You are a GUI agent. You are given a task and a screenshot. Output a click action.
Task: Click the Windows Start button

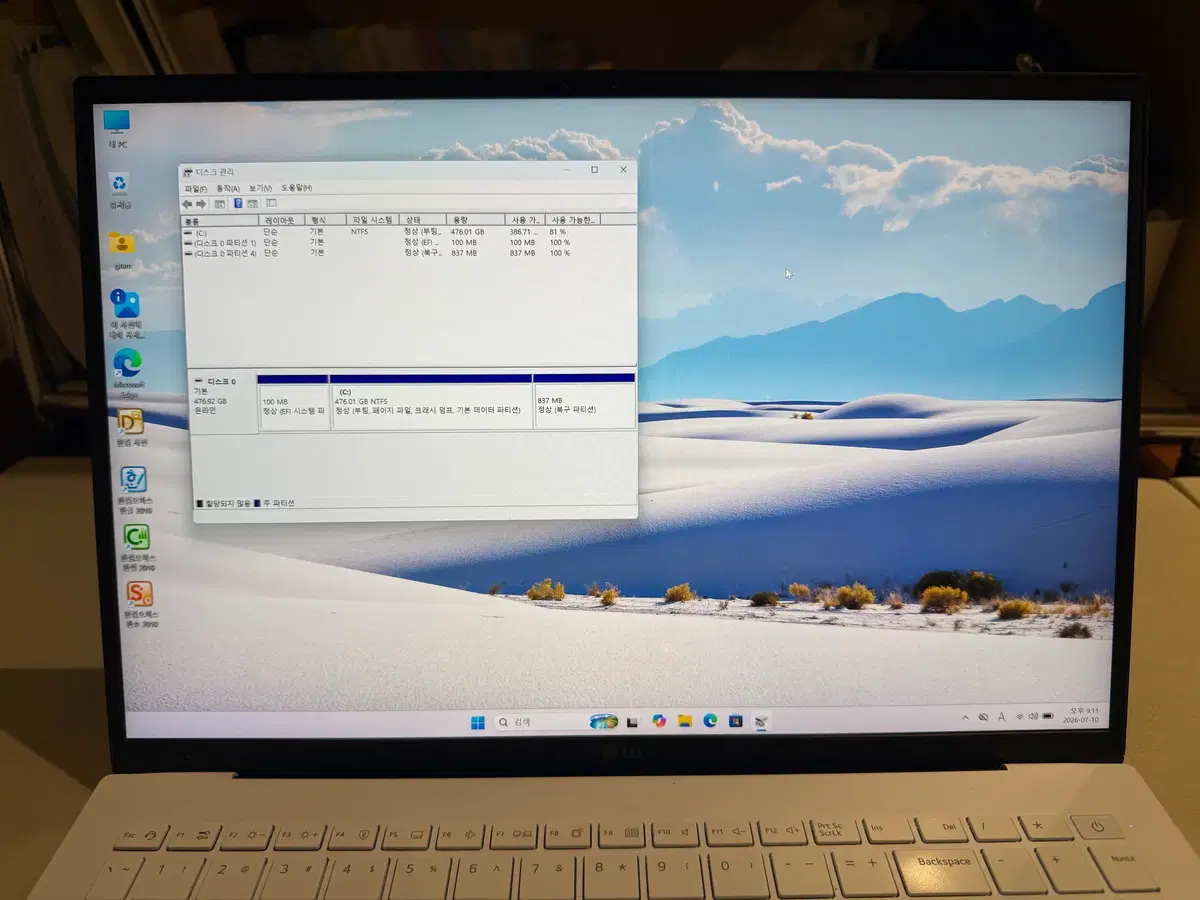[x=478, y=722]
